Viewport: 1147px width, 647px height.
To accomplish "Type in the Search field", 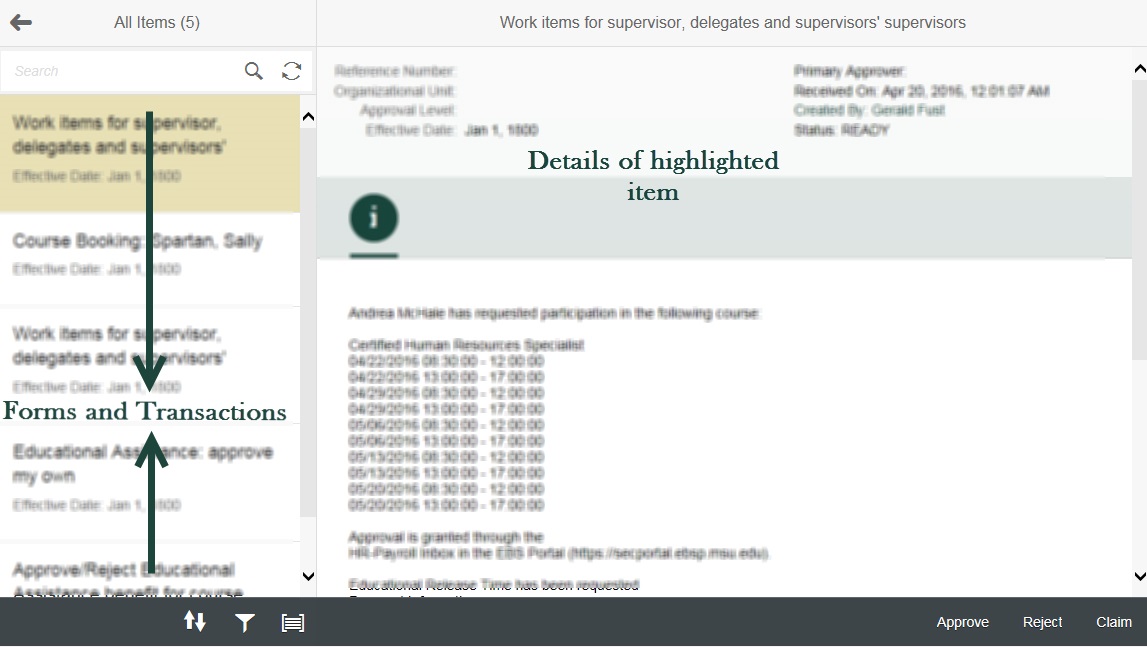I will click(120, 71).
